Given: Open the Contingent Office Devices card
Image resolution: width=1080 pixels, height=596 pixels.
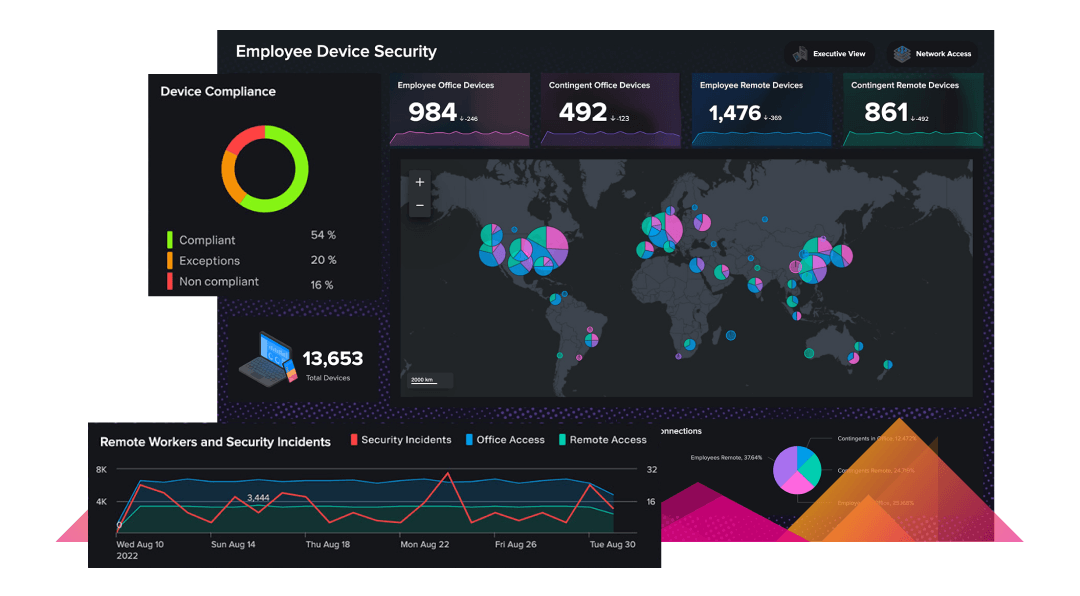Looking at the screenshot, I should point(610,110).
